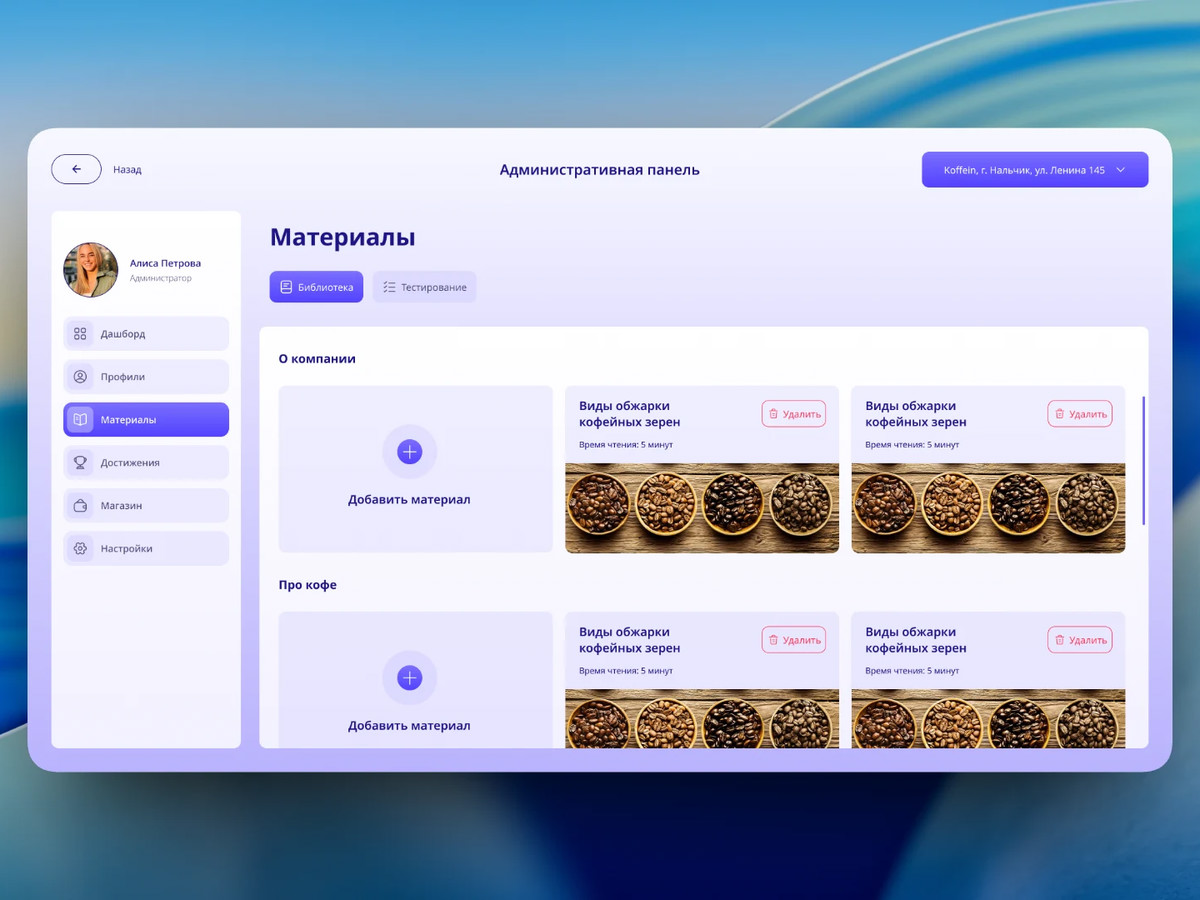This screenshot has height=900, width=1200.
Task: Click the plus icon under "О компании"
Action: click(409, 452)
